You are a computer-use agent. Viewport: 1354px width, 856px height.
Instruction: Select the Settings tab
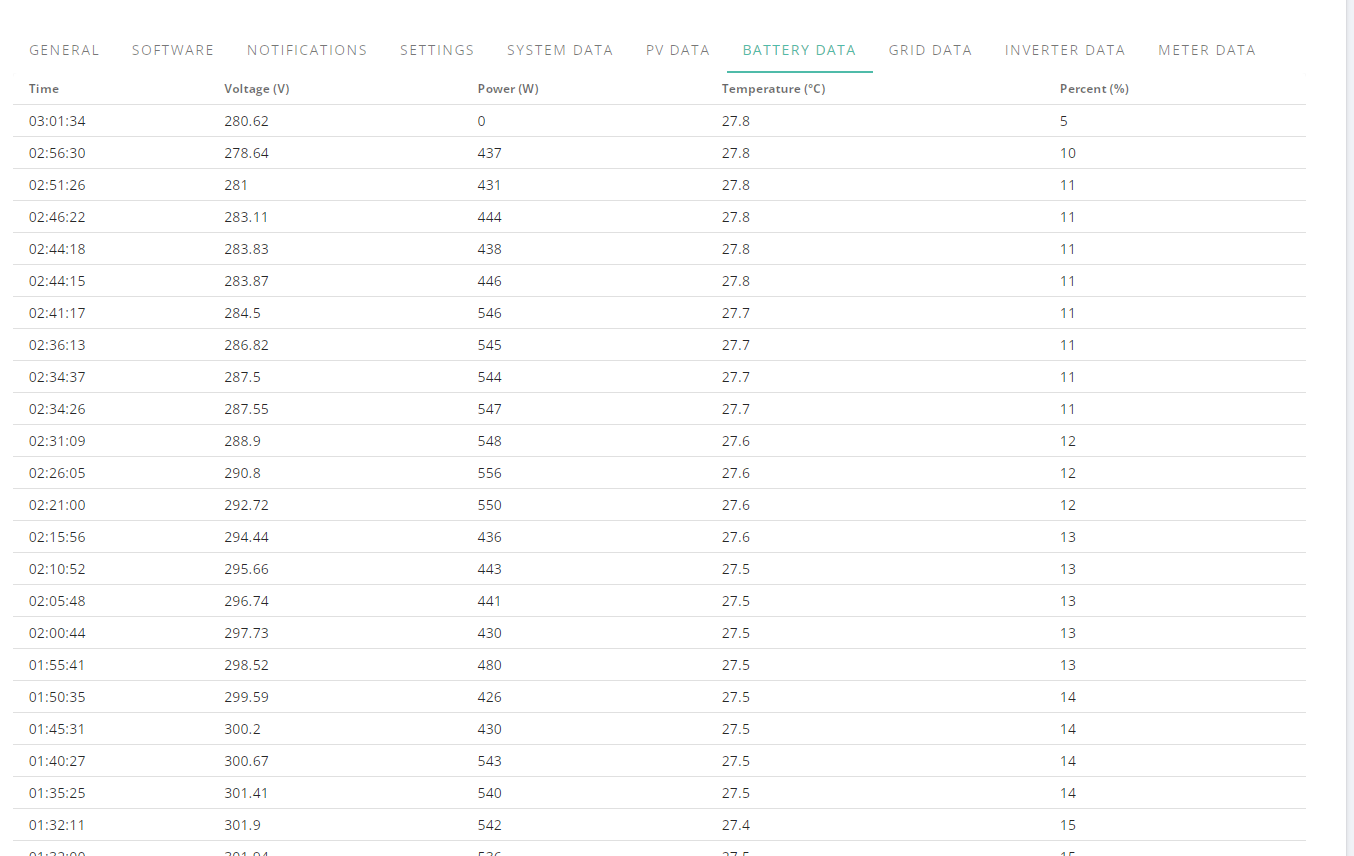click(437, 50)
